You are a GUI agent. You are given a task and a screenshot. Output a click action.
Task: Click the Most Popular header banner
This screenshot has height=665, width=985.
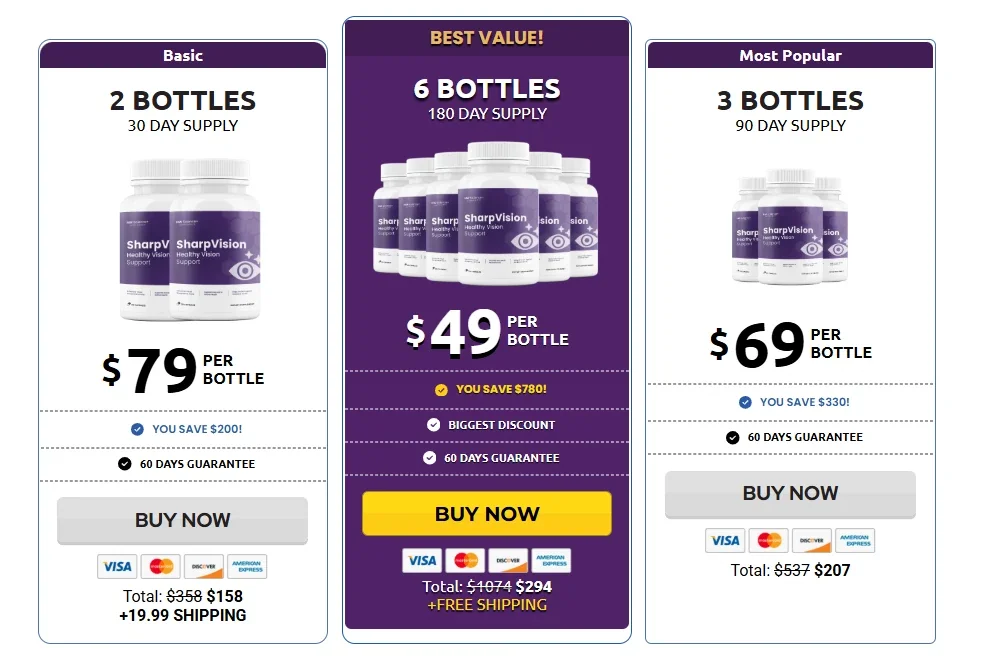[x=790, y=56]
